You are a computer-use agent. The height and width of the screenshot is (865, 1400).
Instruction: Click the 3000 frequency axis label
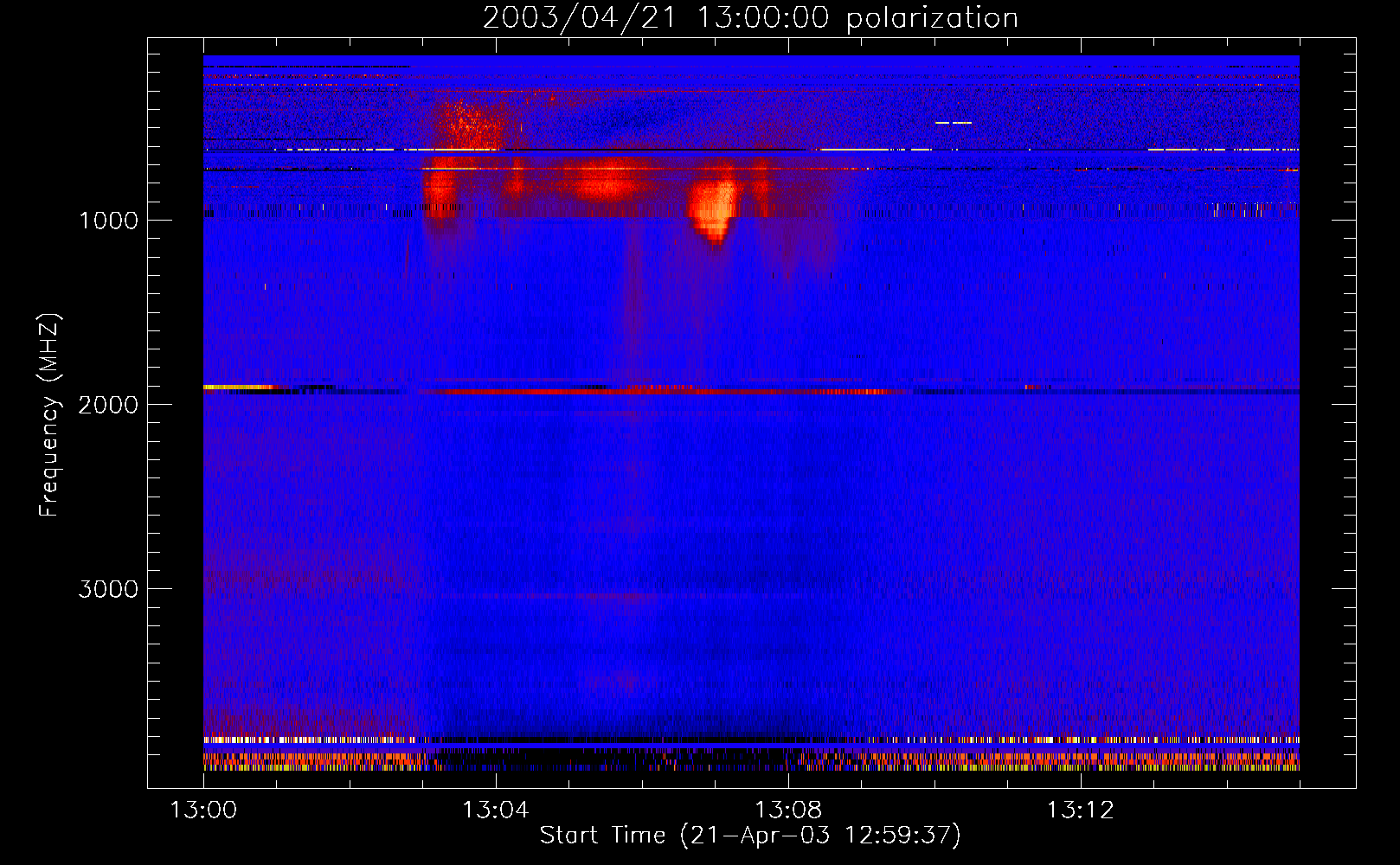(108, 589)
